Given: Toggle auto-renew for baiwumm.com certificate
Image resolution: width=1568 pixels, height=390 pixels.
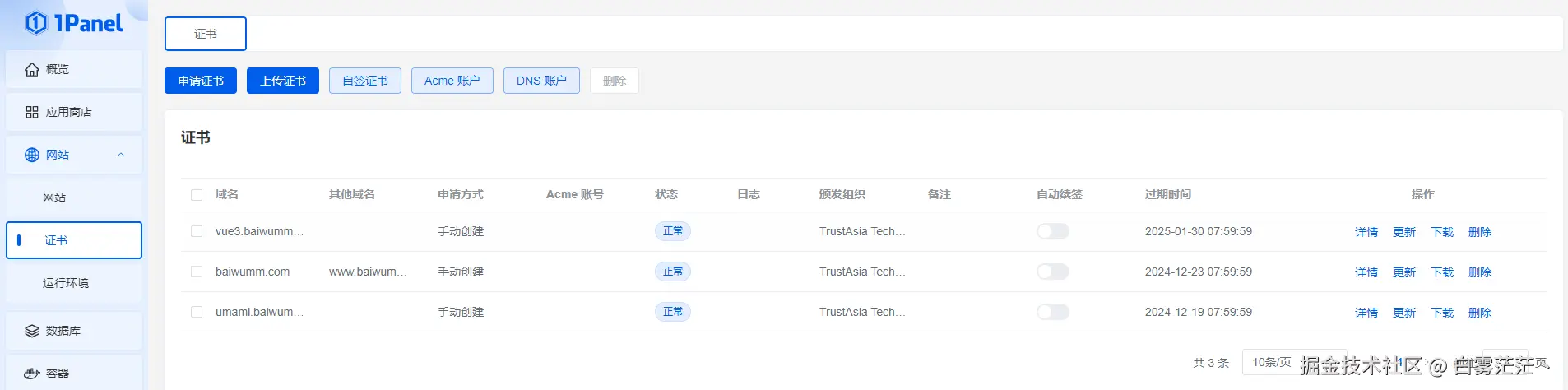Looking at the screenshot, I should (x=1052, y=272).
